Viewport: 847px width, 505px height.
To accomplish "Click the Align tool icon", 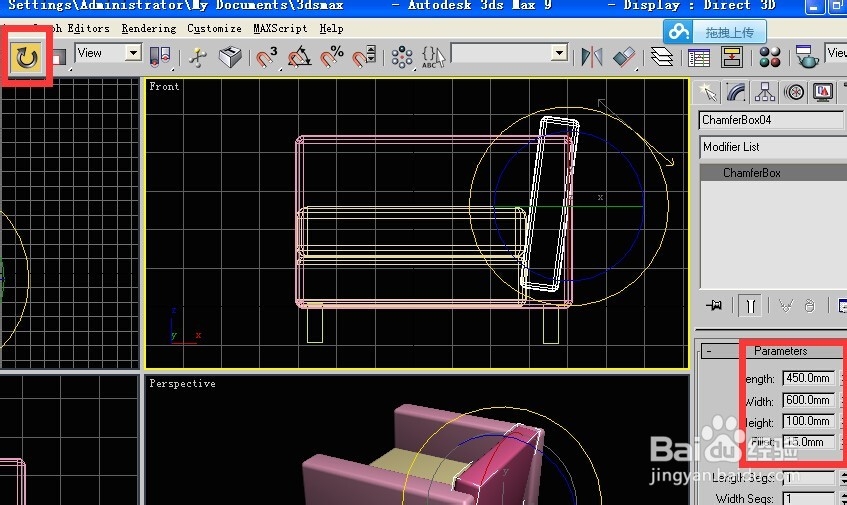I will pyautogui.click(x=624, y=57).
